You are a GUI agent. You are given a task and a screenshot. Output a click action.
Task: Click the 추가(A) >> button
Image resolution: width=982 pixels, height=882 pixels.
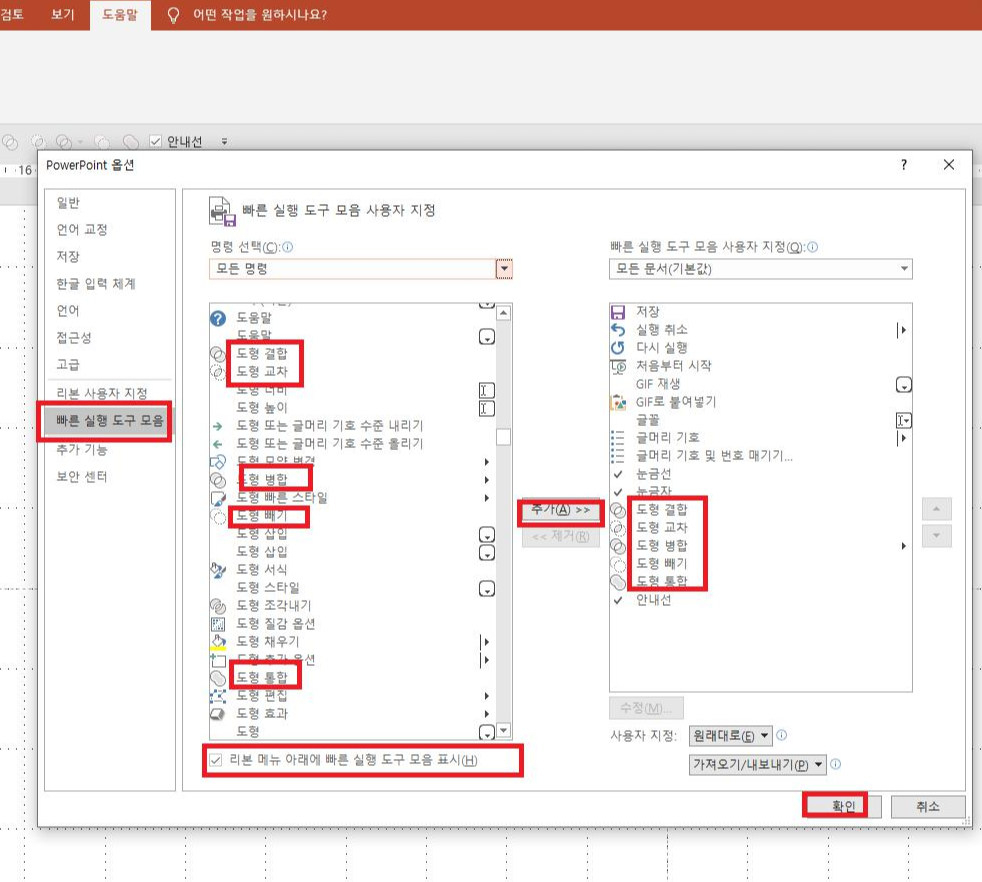561,511
